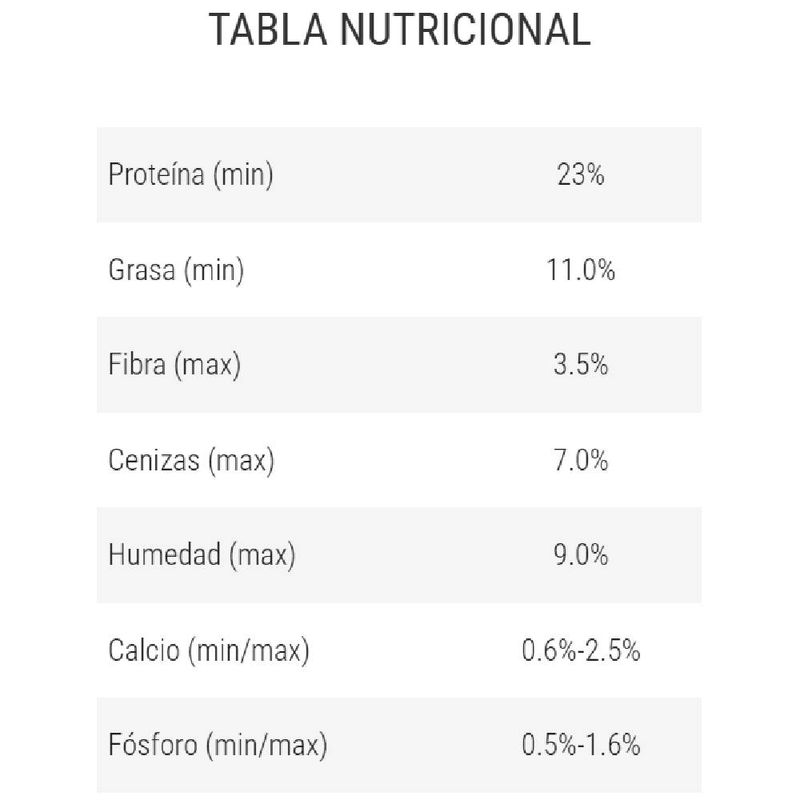Select the word Calcio in the table
Image resolution: width=800 pixels, height=800 pixels.
140,651
